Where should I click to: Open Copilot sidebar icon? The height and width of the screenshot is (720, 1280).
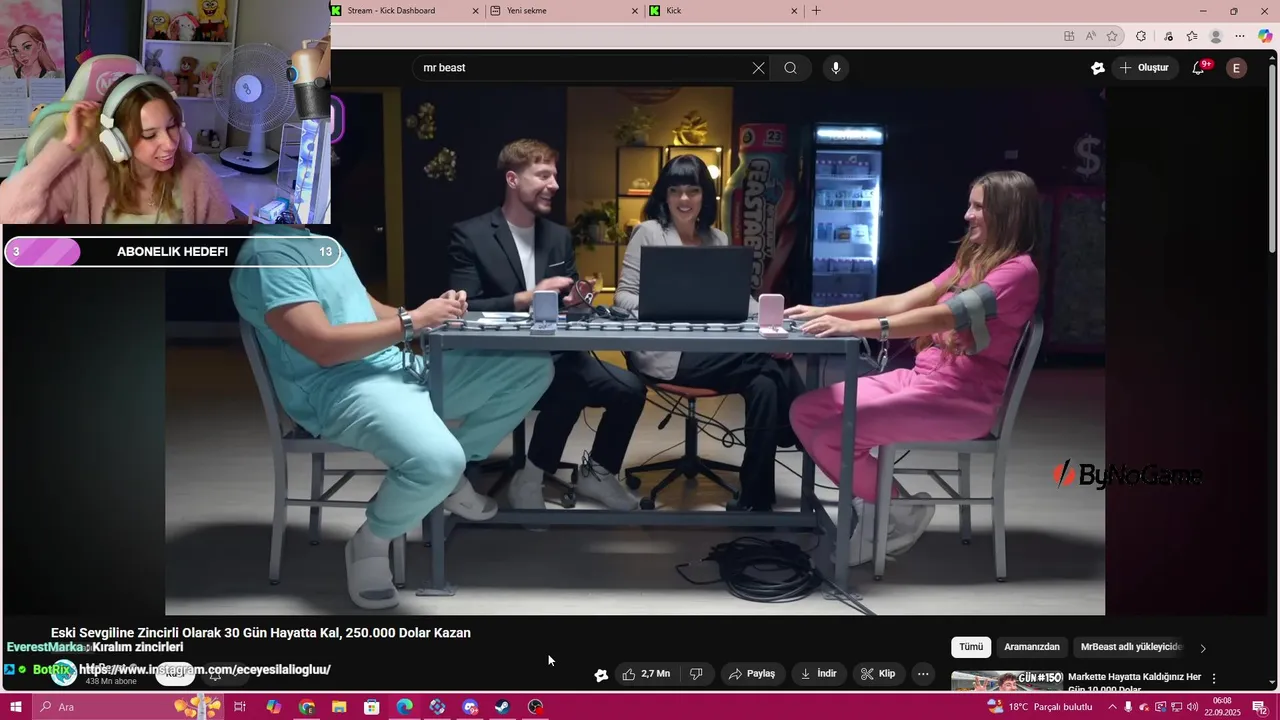click(x=1265, y=36)
